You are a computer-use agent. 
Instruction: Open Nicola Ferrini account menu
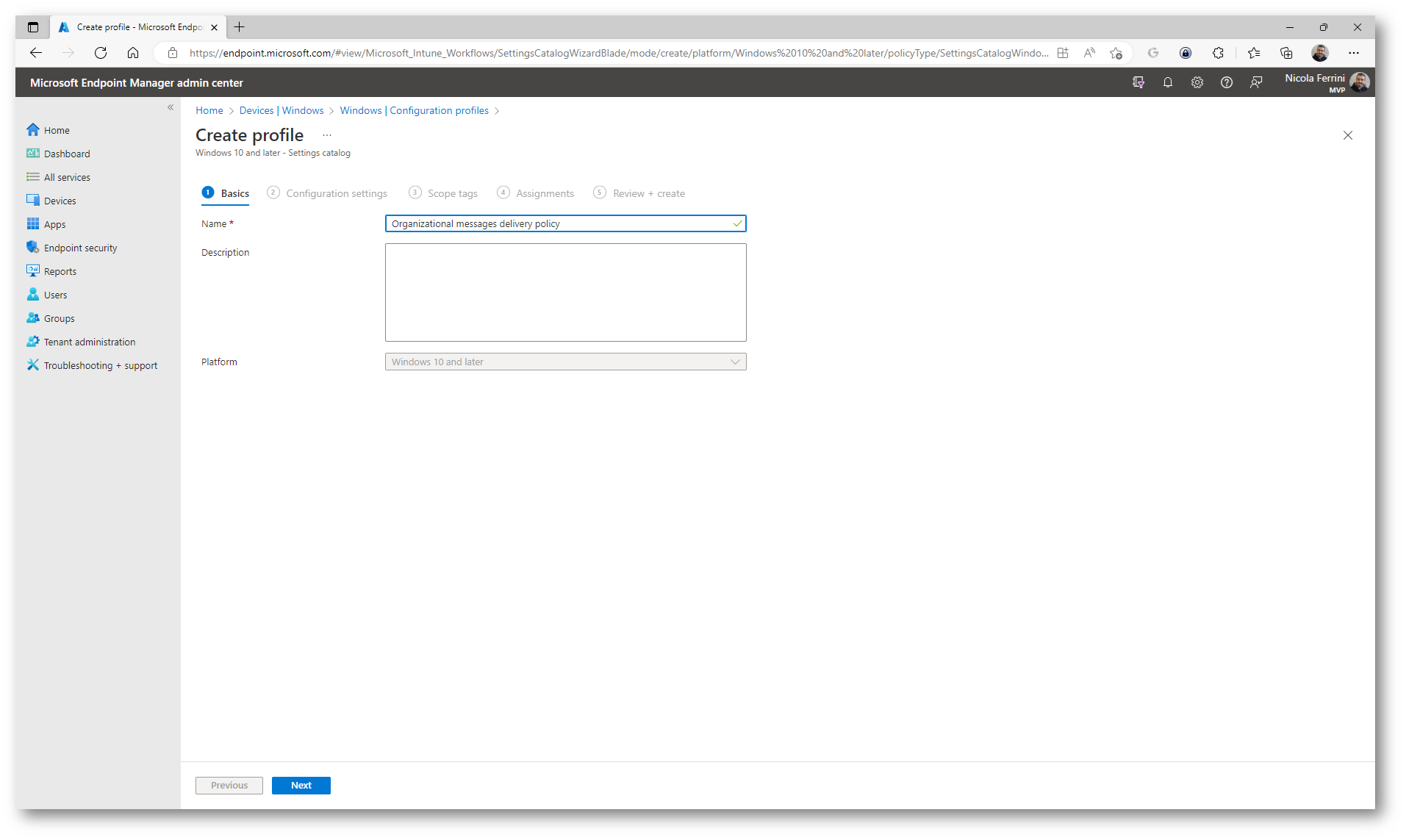[1327, 82]
